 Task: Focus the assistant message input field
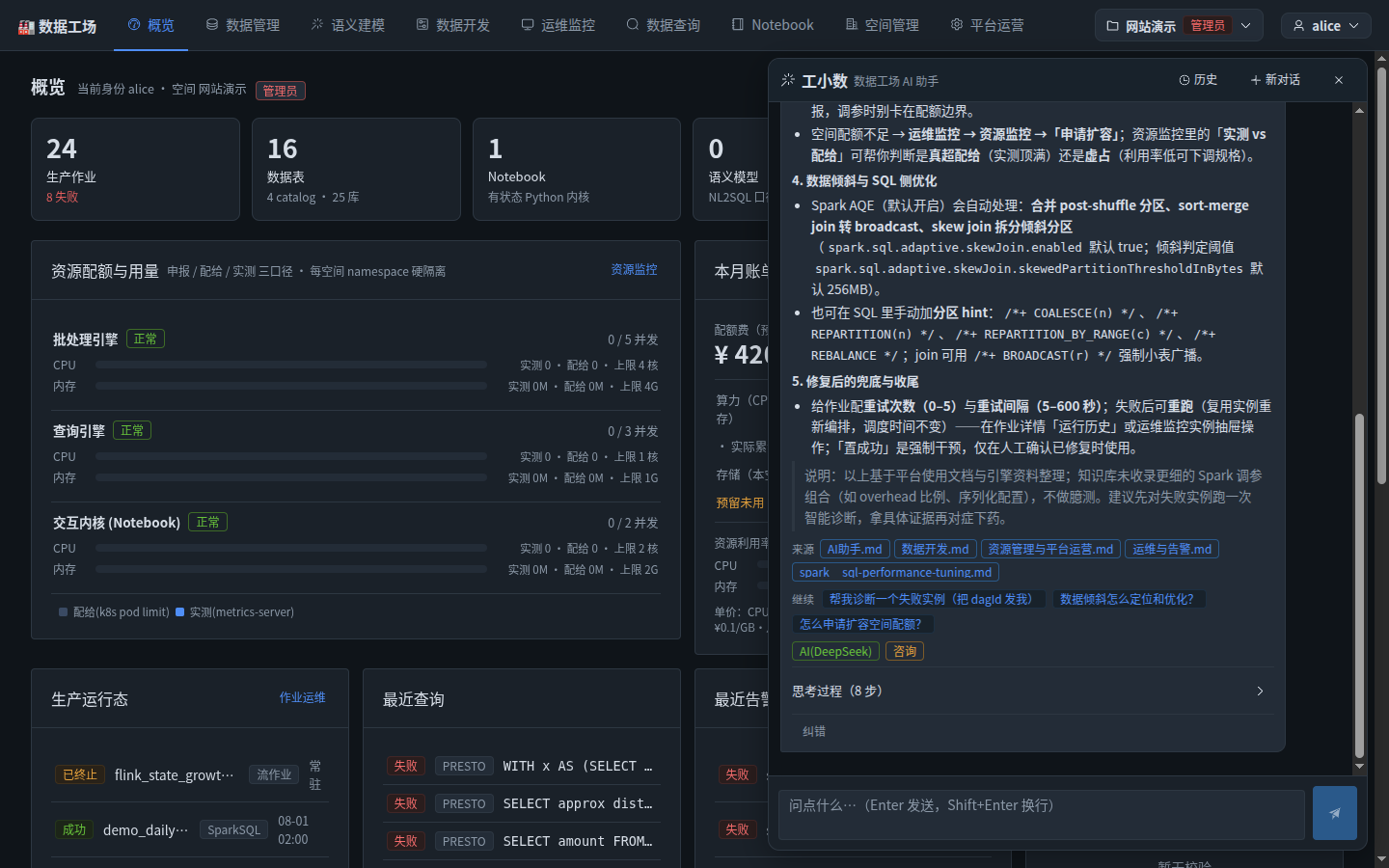coord(1042,815)
